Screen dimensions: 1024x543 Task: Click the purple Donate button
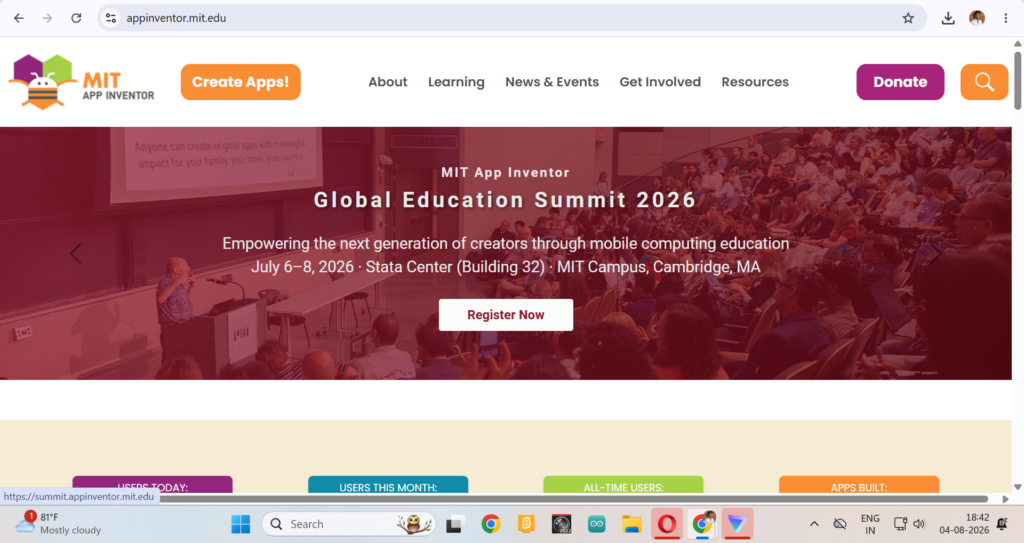pyautogui.click(x=900, y=82)
